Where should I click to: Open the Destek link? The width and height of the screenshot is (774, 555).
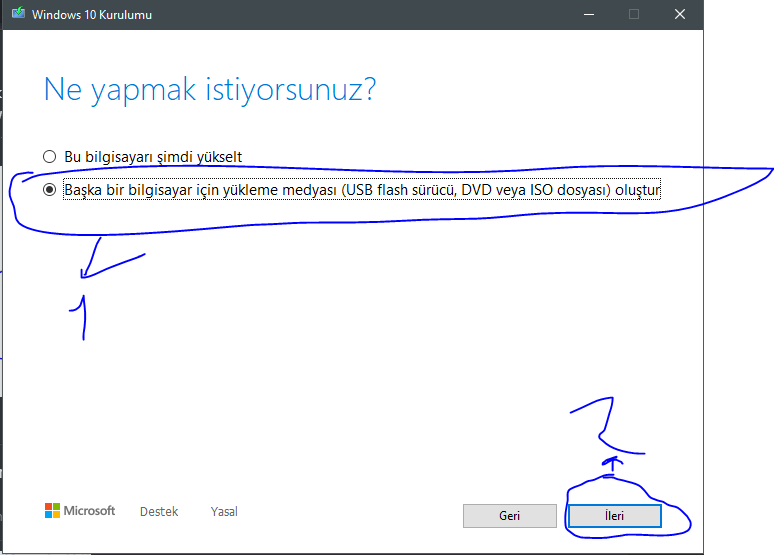tap(159, 512)
